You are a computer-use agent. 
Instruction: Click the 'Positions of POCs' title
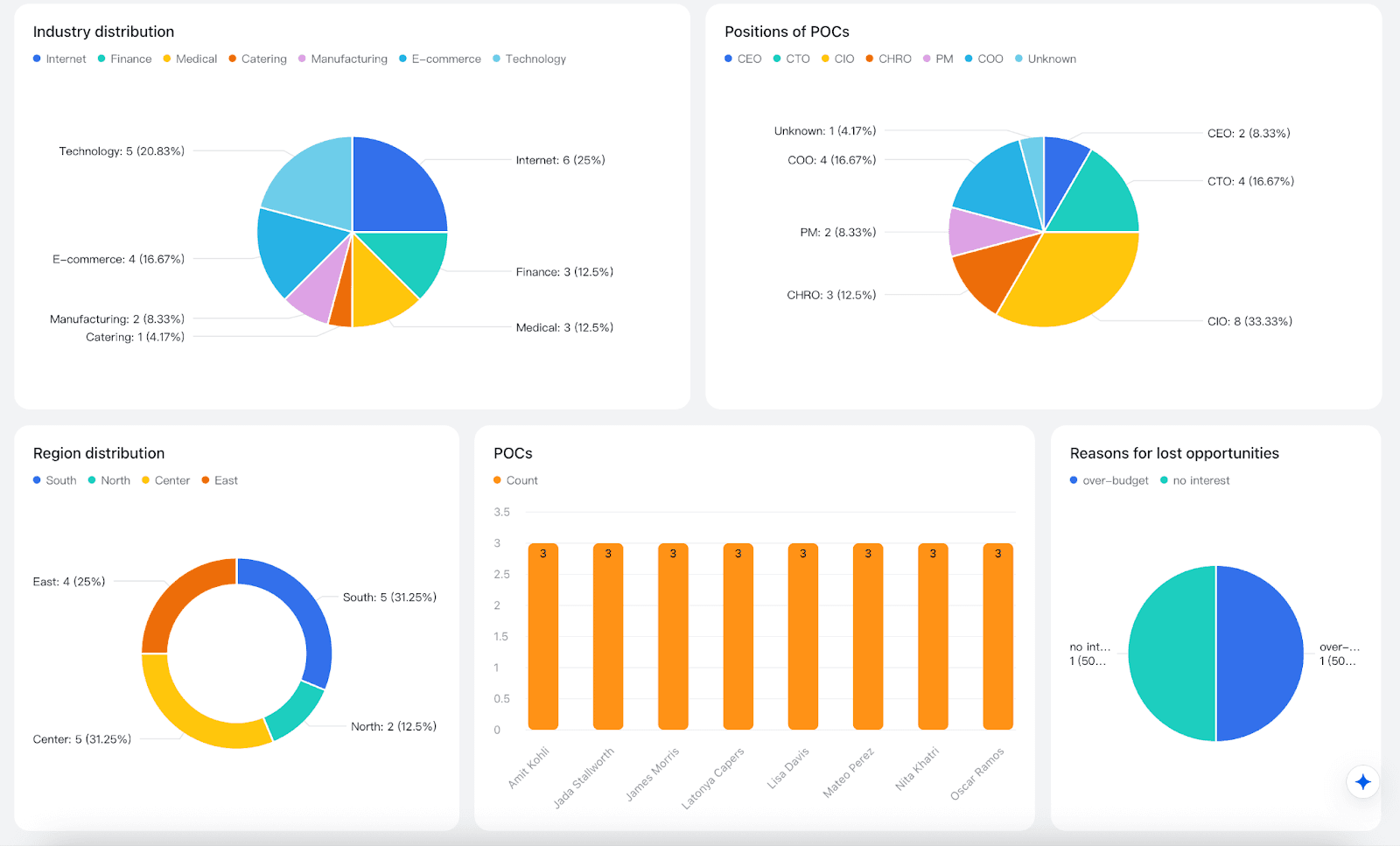click(787, 31)
